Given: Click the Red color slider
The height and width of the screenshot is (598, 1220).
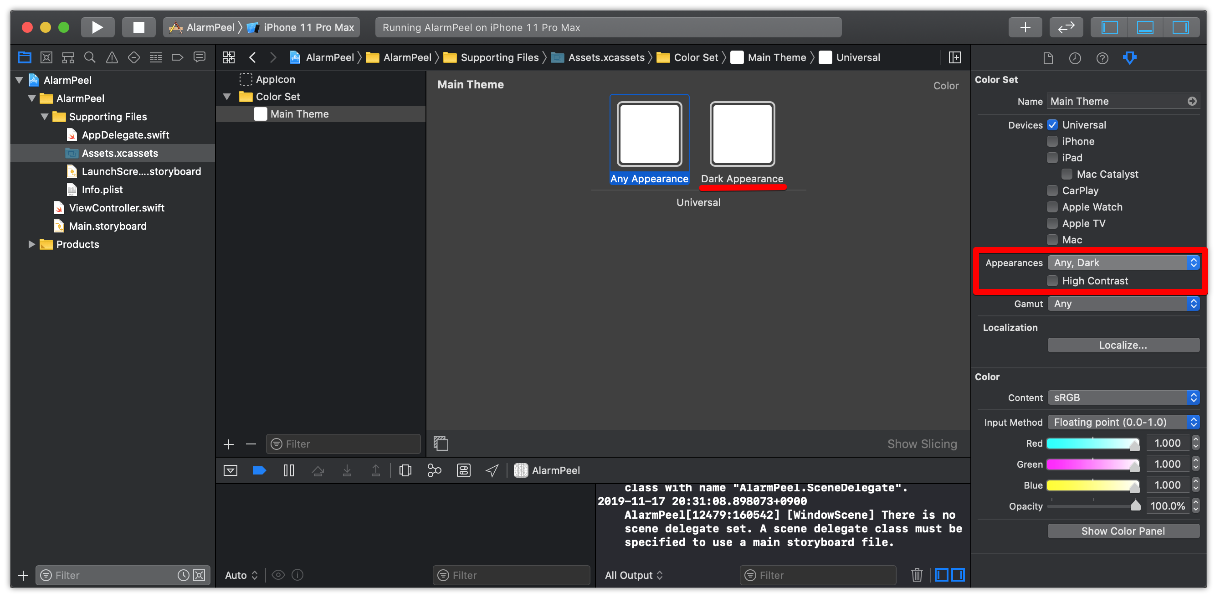Looking at the screenshot, I should pyautogui.click(x=1093, y=444).
